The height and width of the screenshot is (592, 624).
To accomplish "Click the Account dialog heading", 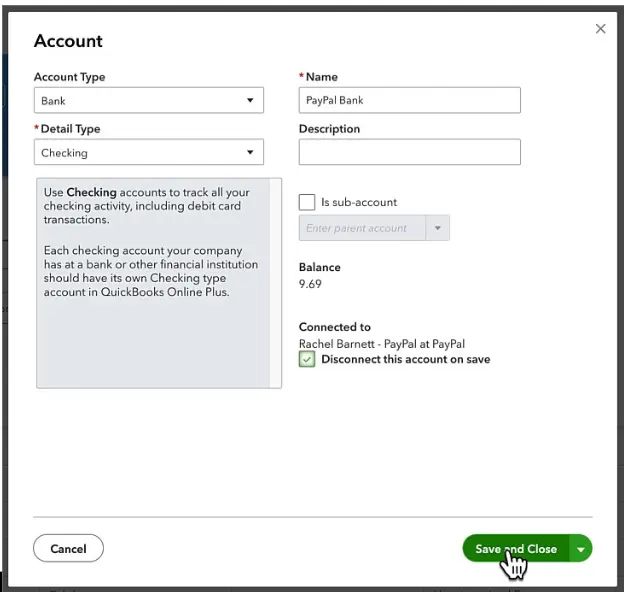I will (x=68, y=41).
